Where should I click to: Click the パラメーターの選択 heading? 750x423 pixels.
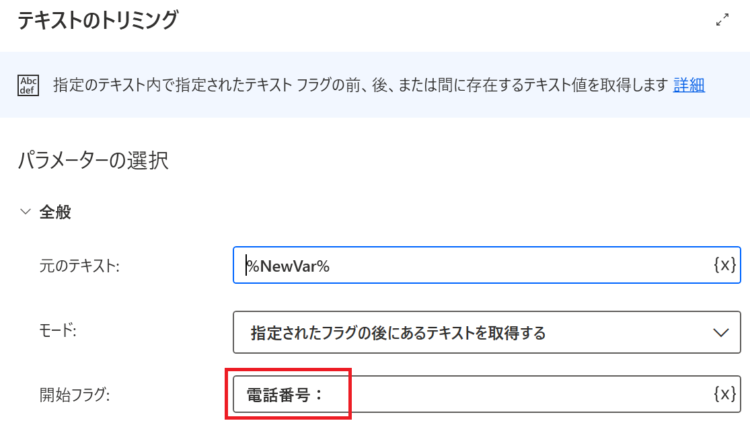coord(93,160)
